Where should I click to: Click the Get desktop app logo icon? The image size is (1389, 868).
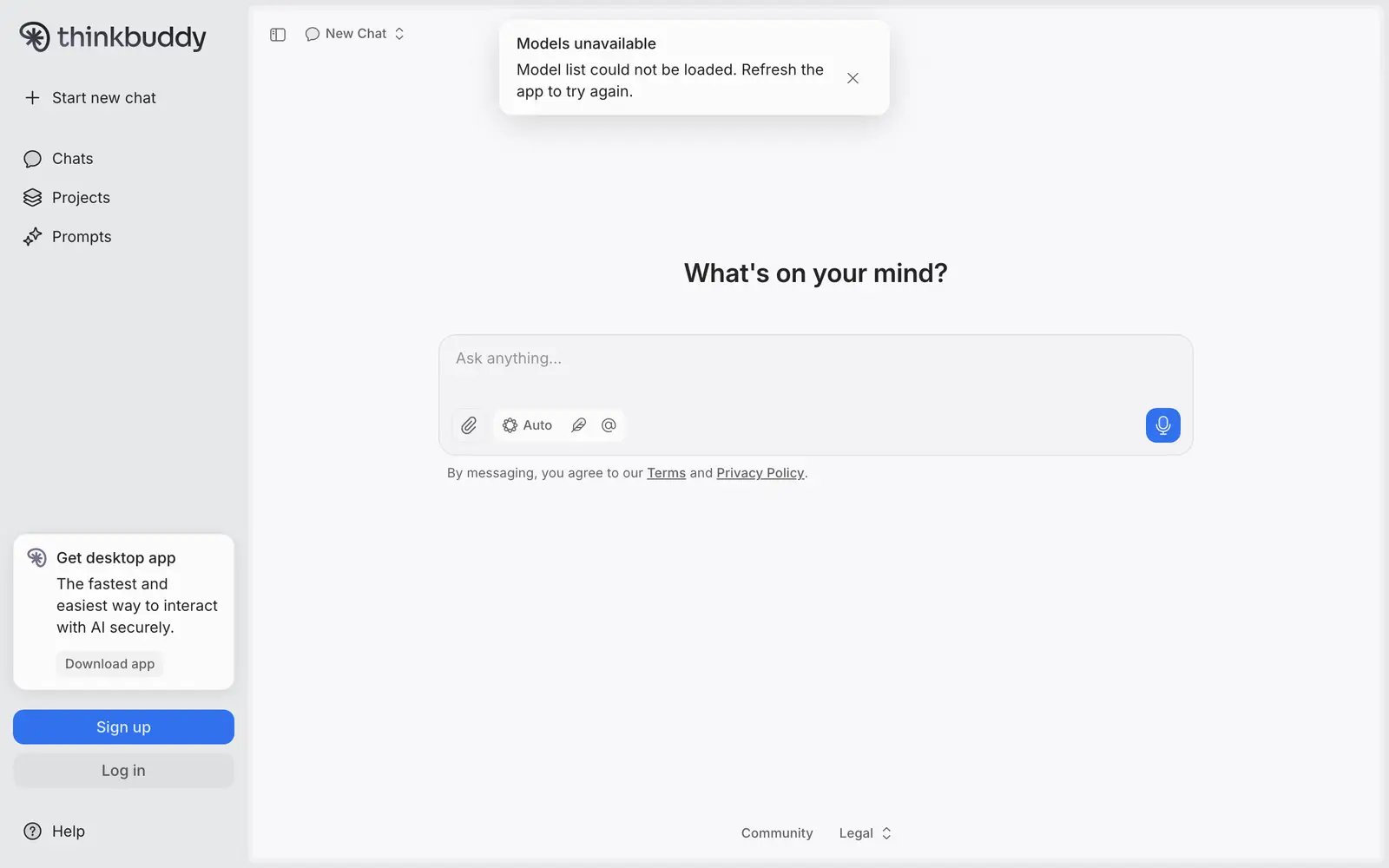[36, 557]
